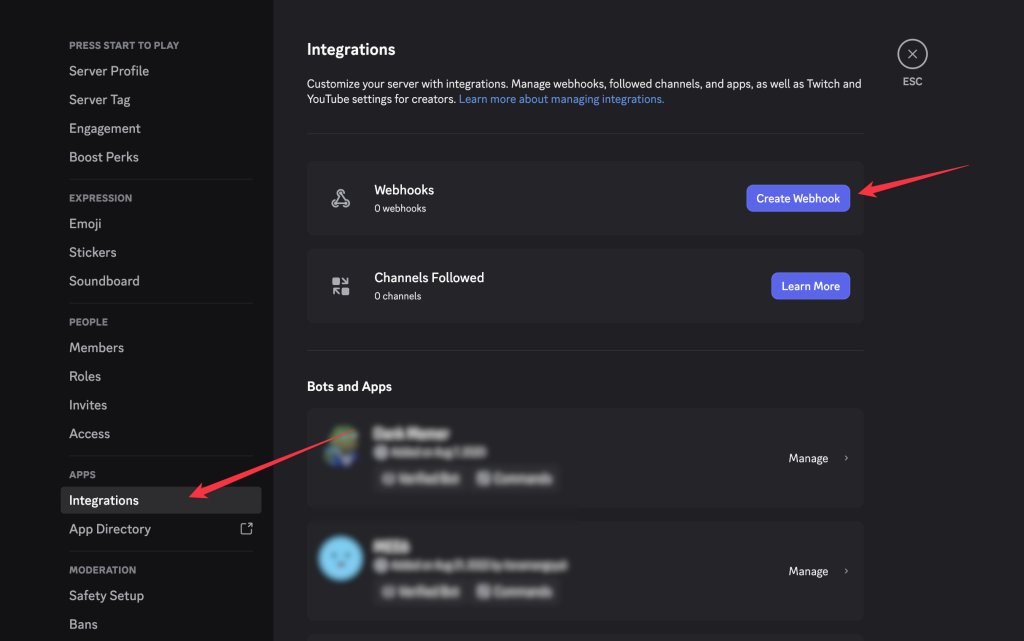Viewport: 1024px width, 641px height.
Task: Click the PEOPLE section label
Action: pyautogui.click(x=88, y=322)
